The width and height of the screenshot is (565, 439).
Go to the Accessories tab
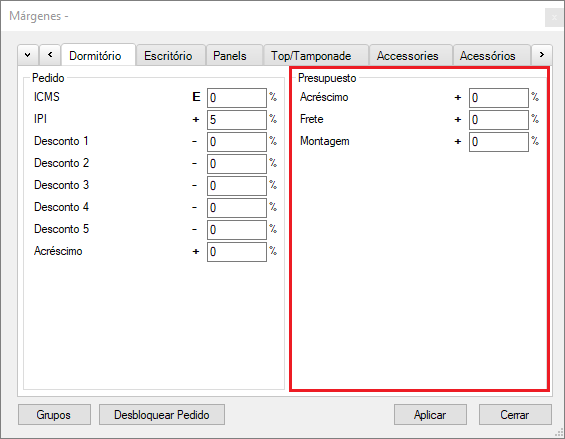point(408,56)
